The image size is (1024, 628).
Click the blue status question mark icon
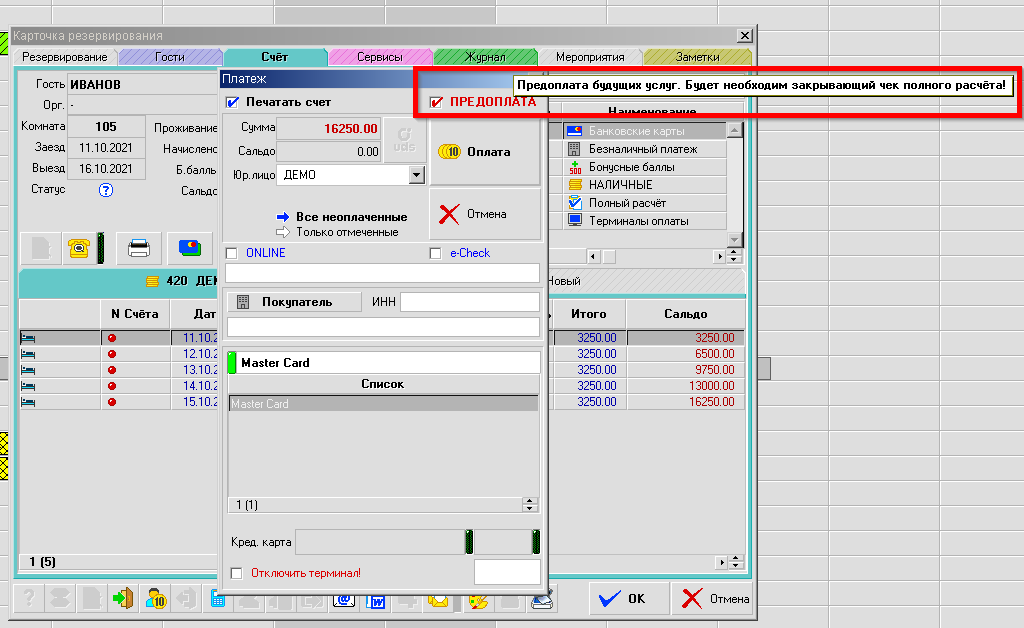(x=106, y=190)
